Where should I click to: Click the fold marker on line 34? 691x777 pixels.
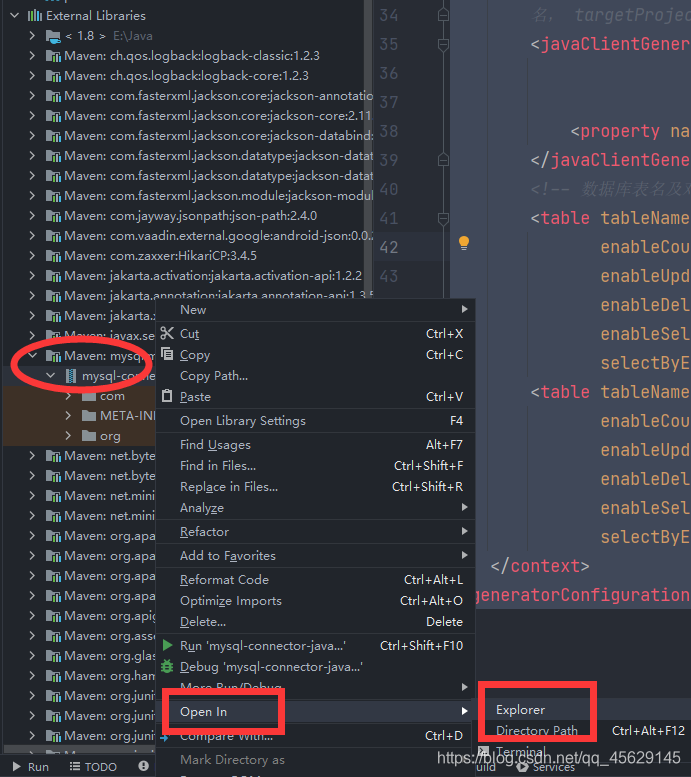tap(444, 15)
